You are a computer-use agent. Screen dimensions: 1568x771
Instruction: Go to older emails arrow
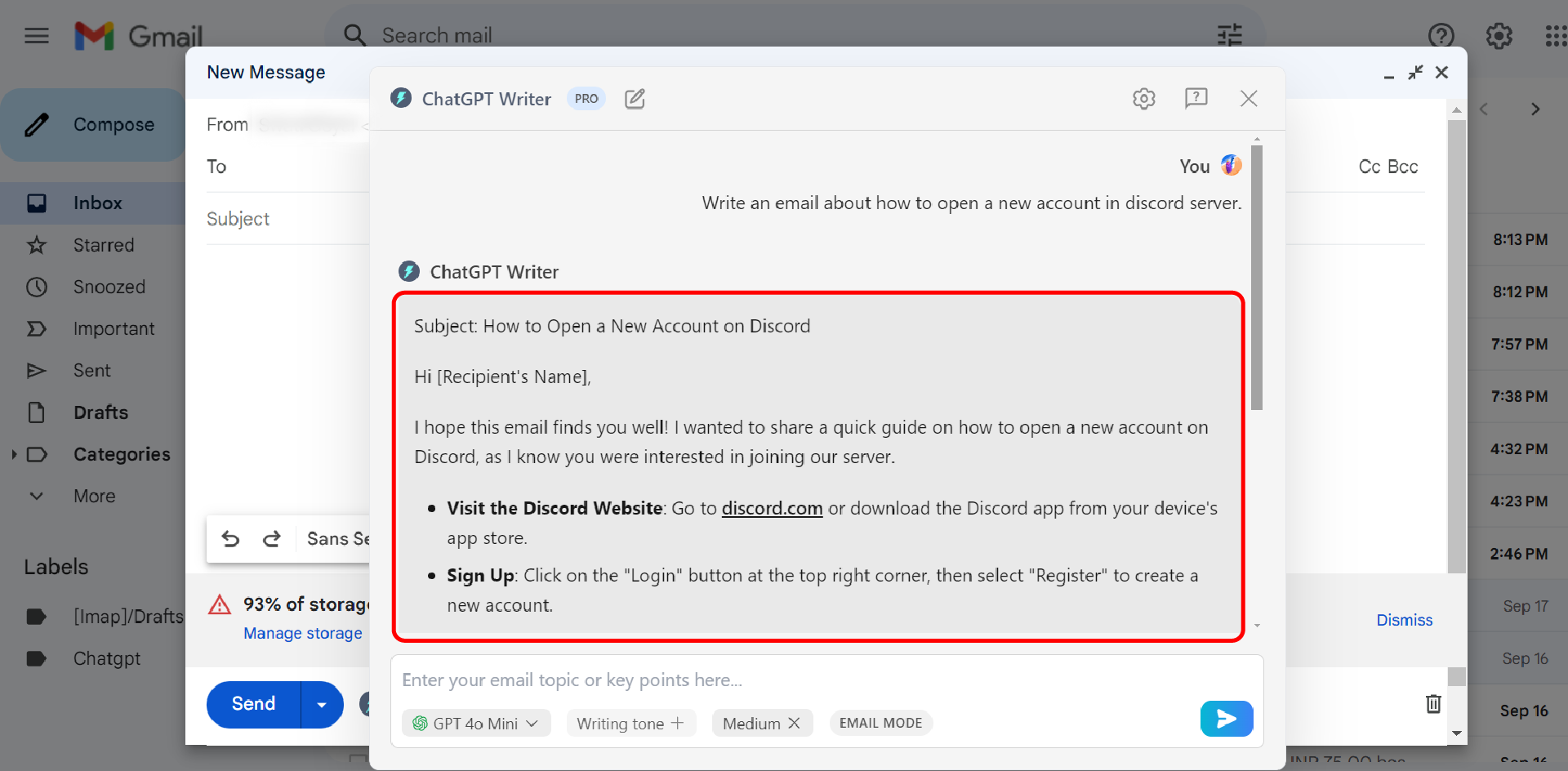pos(1535,109)
